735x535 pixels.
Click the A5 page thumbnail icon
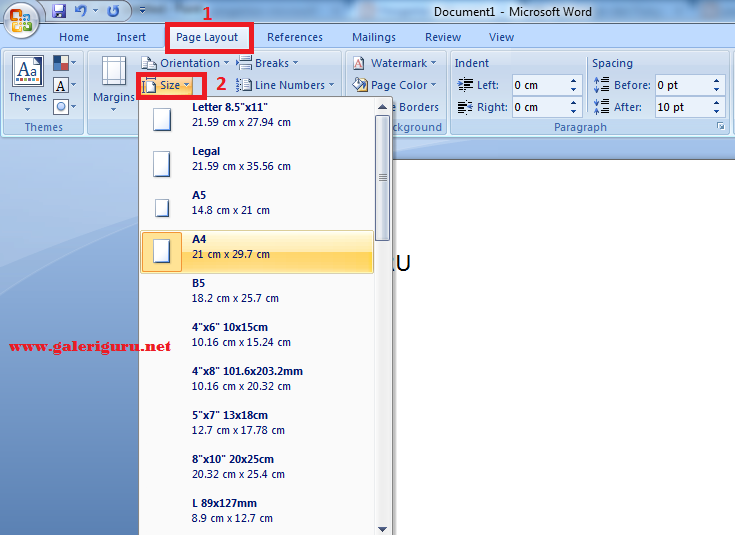pos(162,208)
